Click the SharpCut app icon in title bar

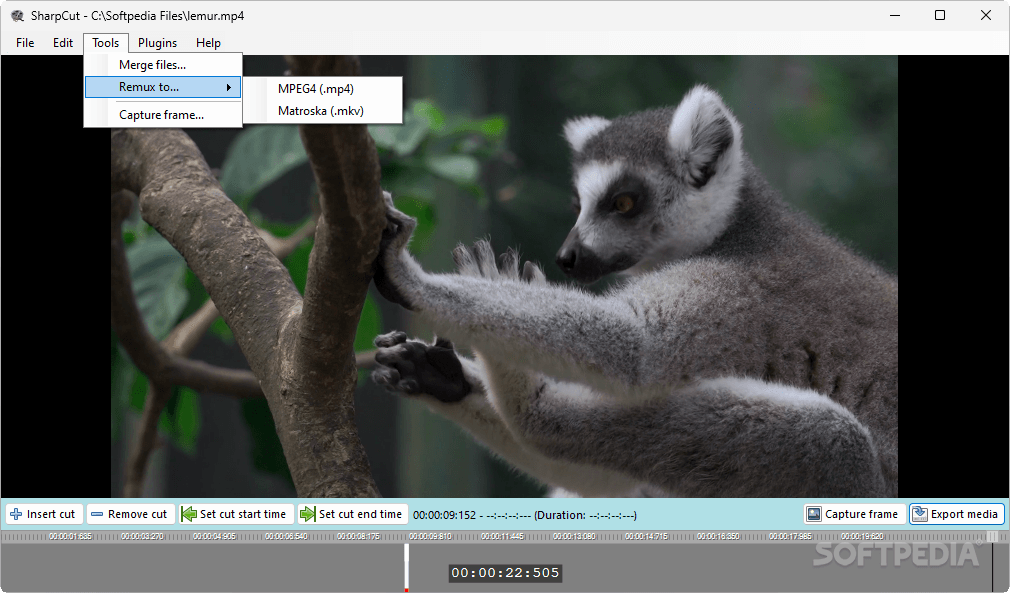coord(17,15)
